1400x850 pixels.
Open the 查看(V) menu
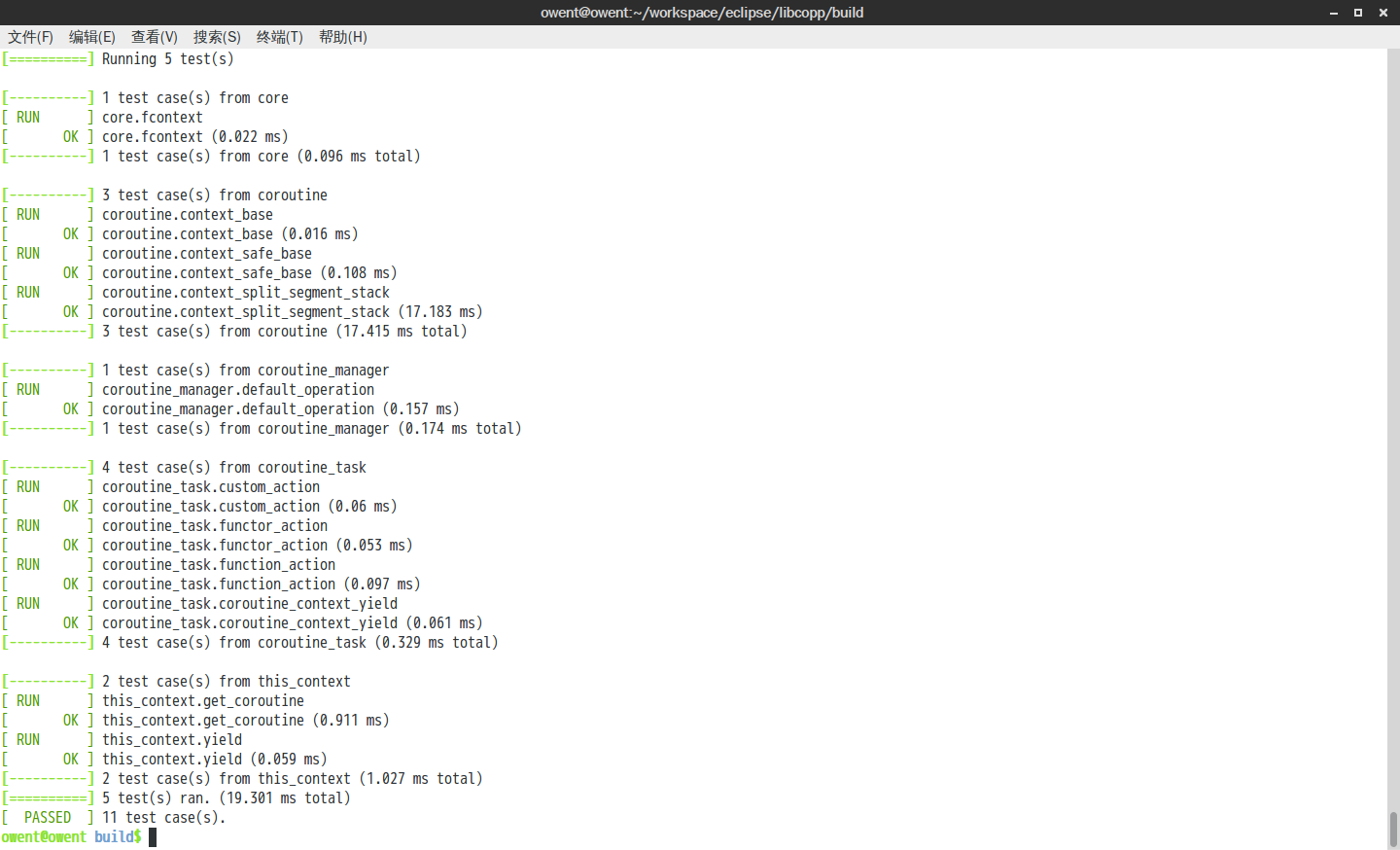(154, 37)
